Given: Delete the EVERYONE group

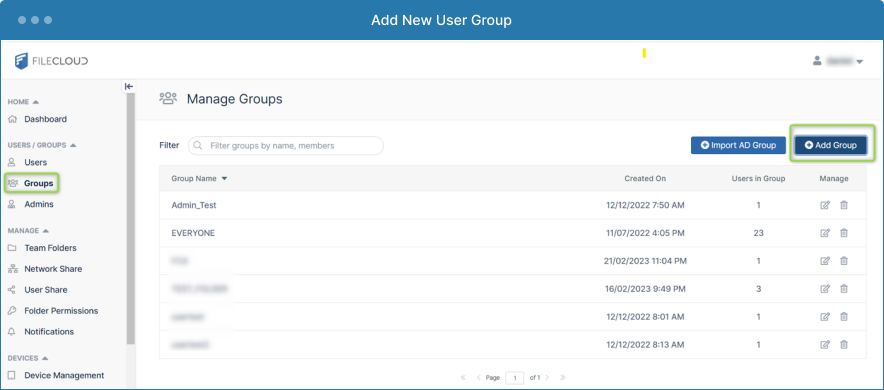Looking at the screenshot, I should (x=844, y=233).
